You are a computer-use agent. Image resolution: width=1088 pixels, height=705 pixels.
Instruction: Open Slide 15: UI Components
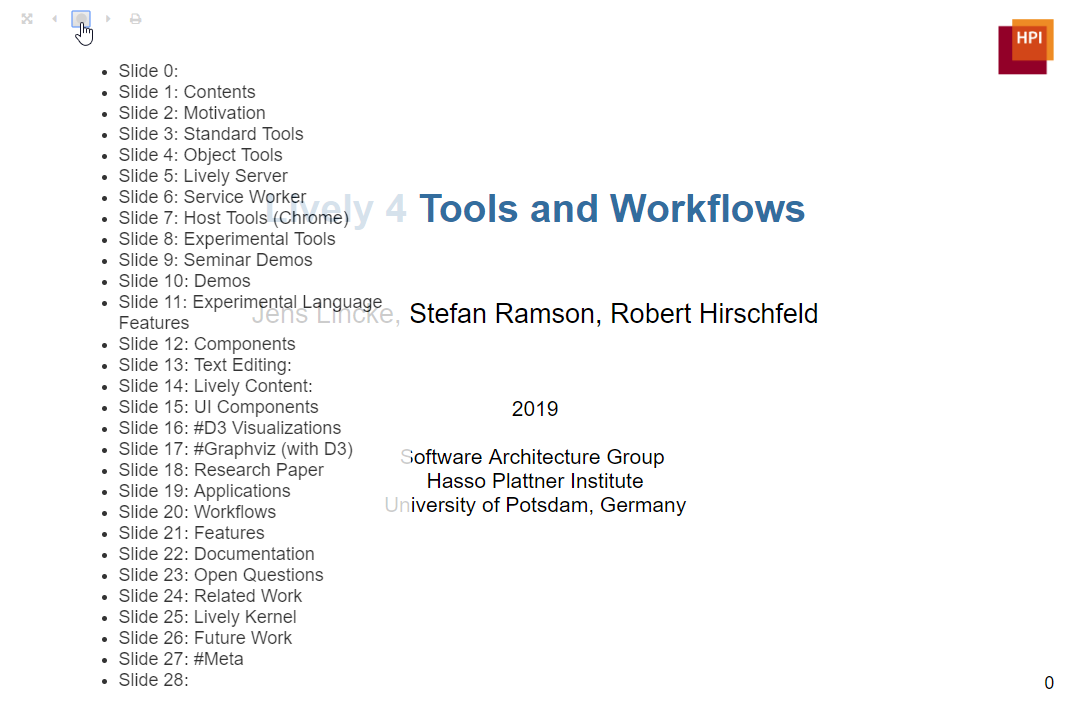[218, 407]
